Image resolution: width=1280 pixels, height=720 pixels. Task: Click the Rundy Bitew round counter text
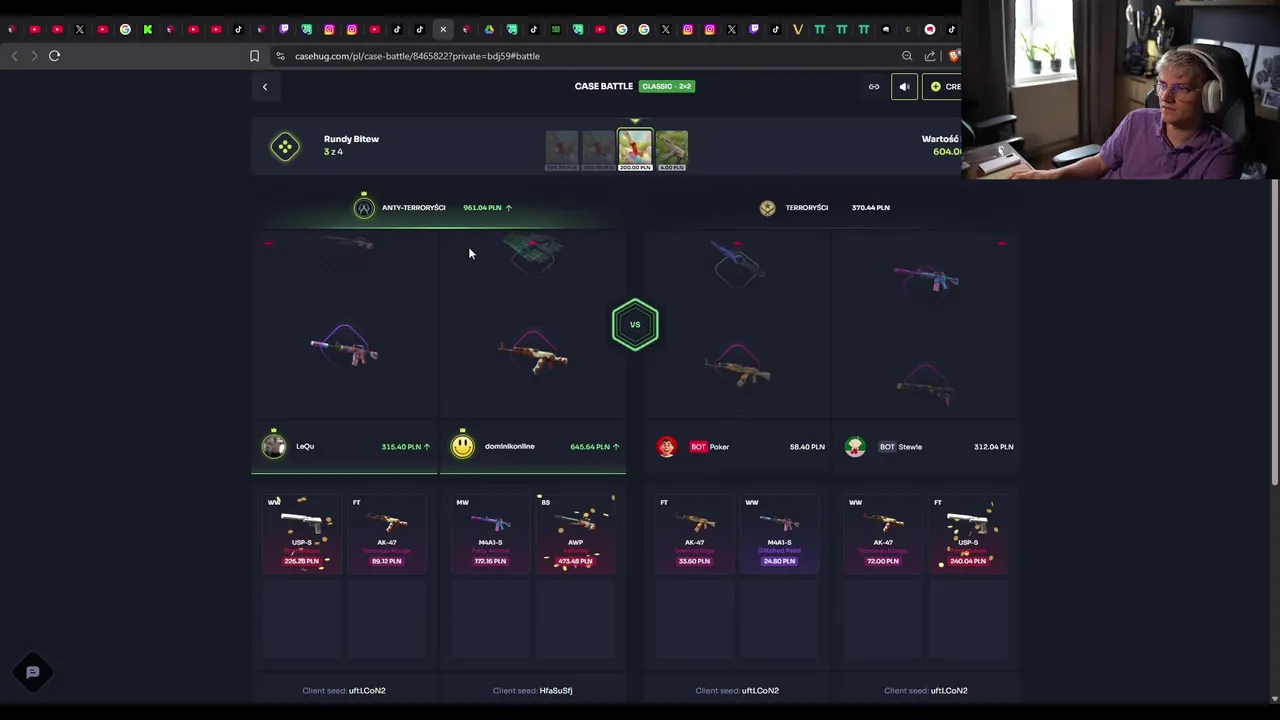[x=333, y=152]
